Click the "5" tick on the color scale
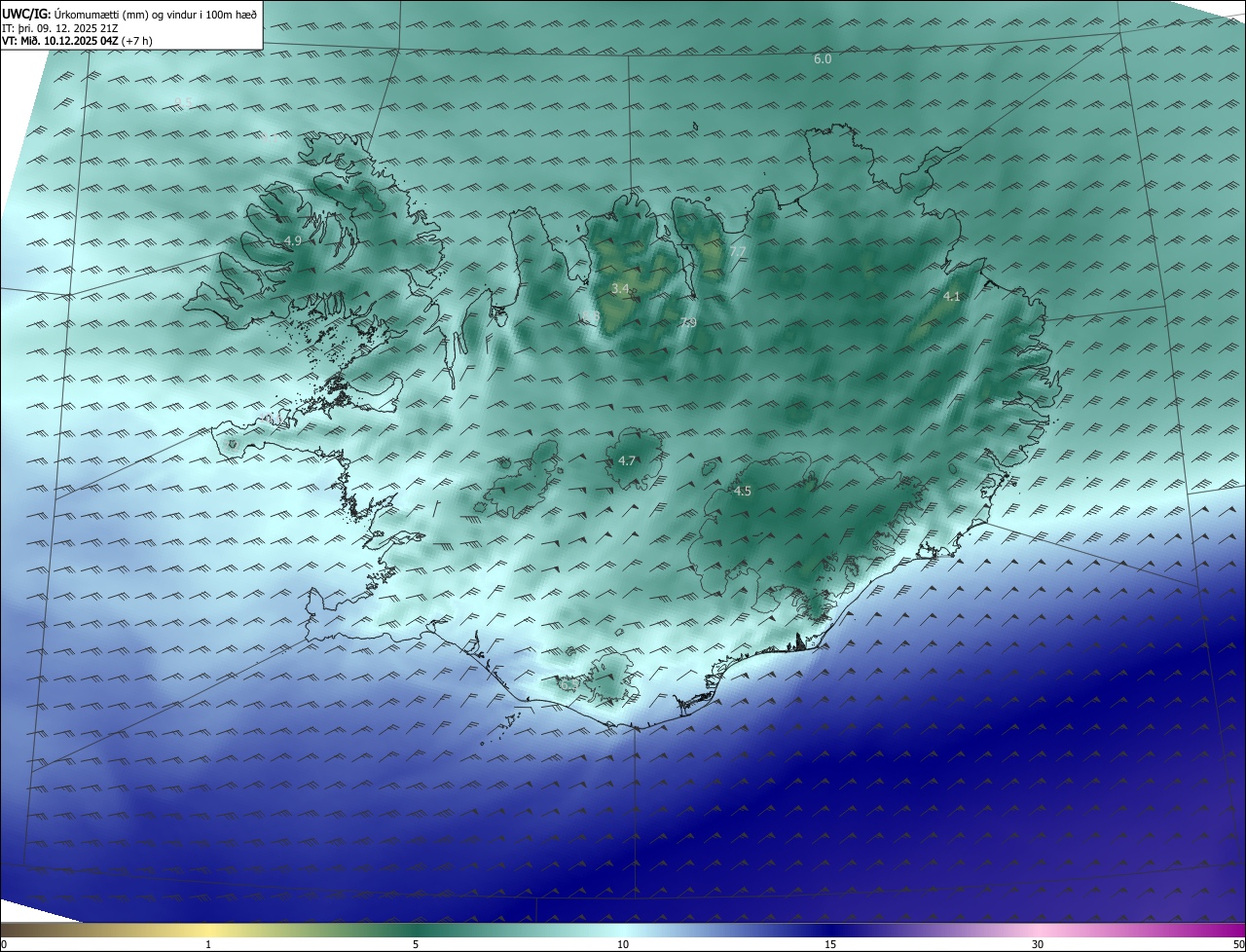The image size is (1246, 952). pyautogui.click(x=416, y=944)
